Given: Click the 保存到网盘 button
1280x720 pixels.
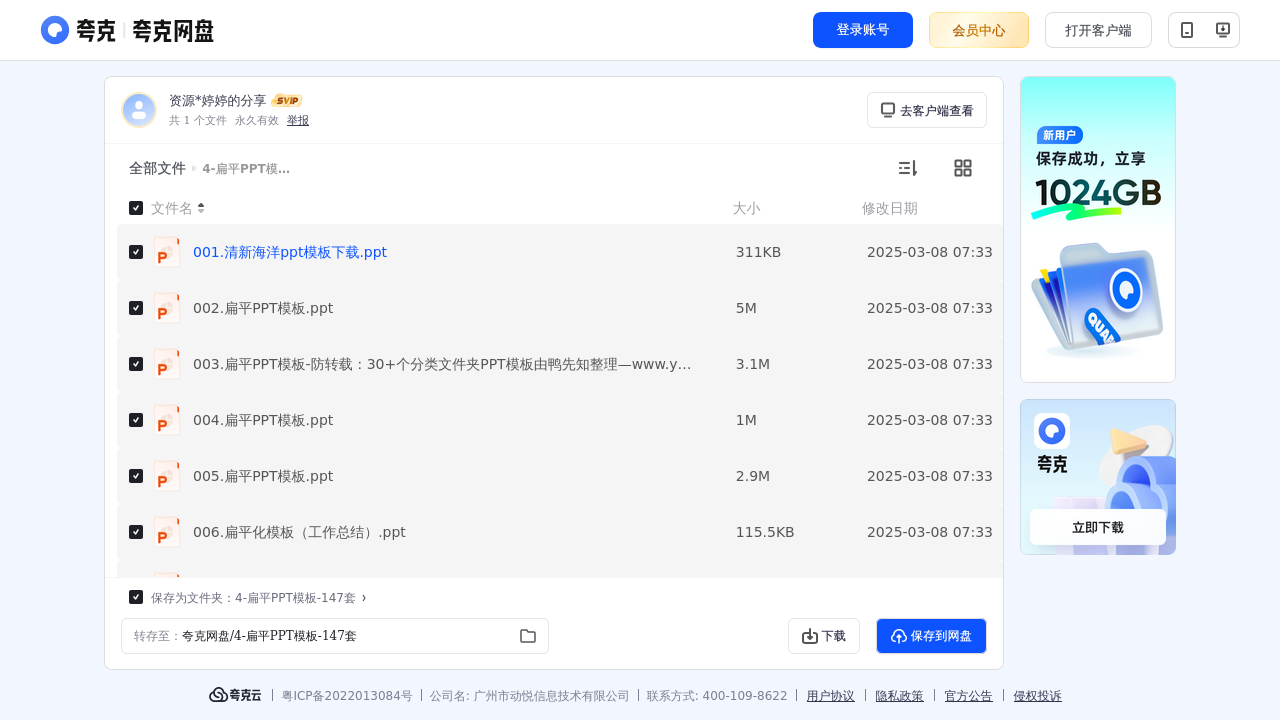Looking at the screenshot, I should pos(931,636).
